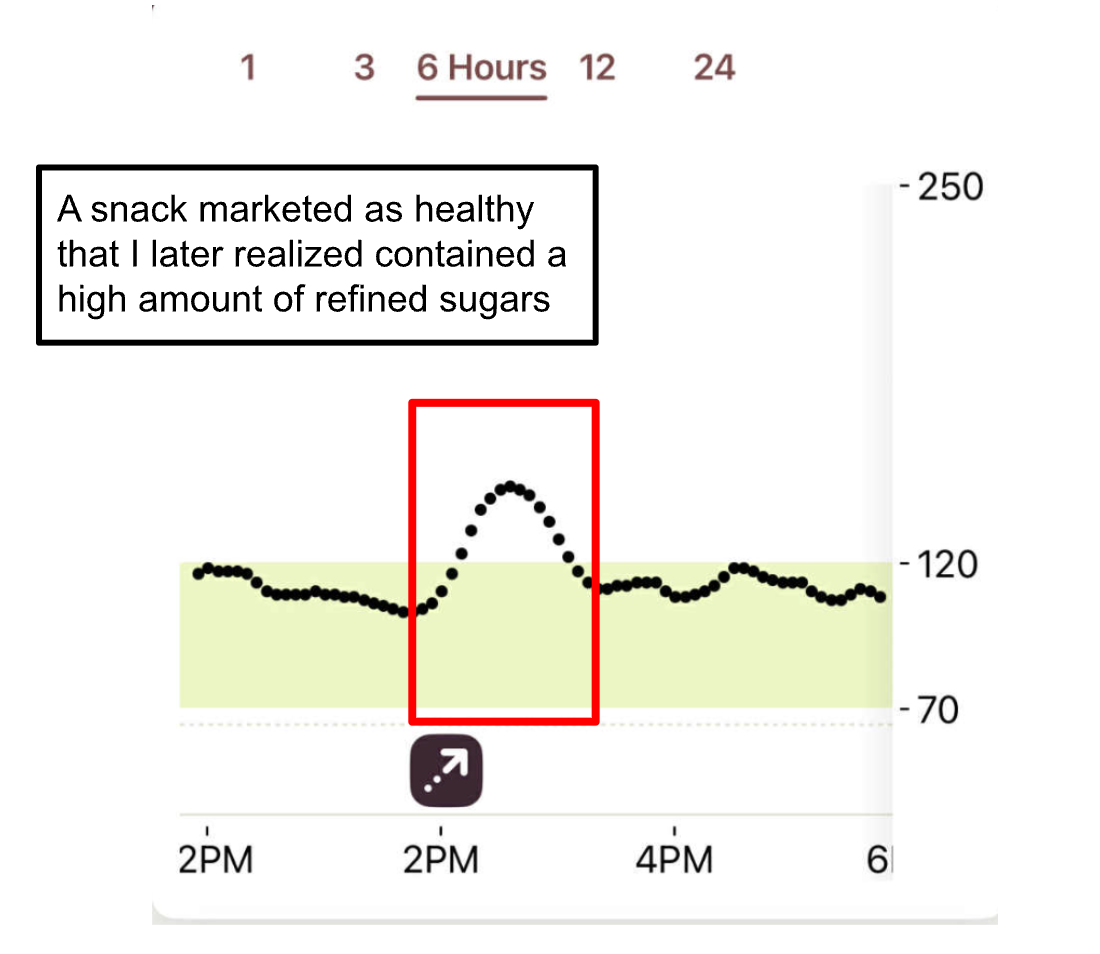Click the healthy snack annotation text box

pyautogui.click(x=317, y=255)
